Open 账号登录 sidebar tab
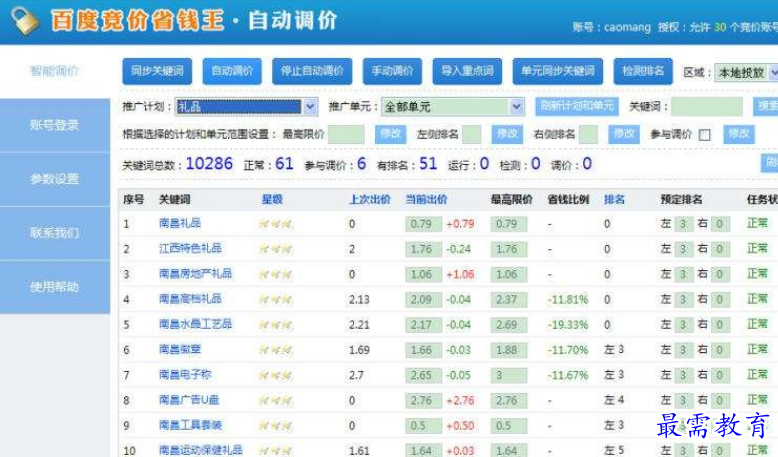The width and height of the screenshot is (778, 457). (55, 125)
